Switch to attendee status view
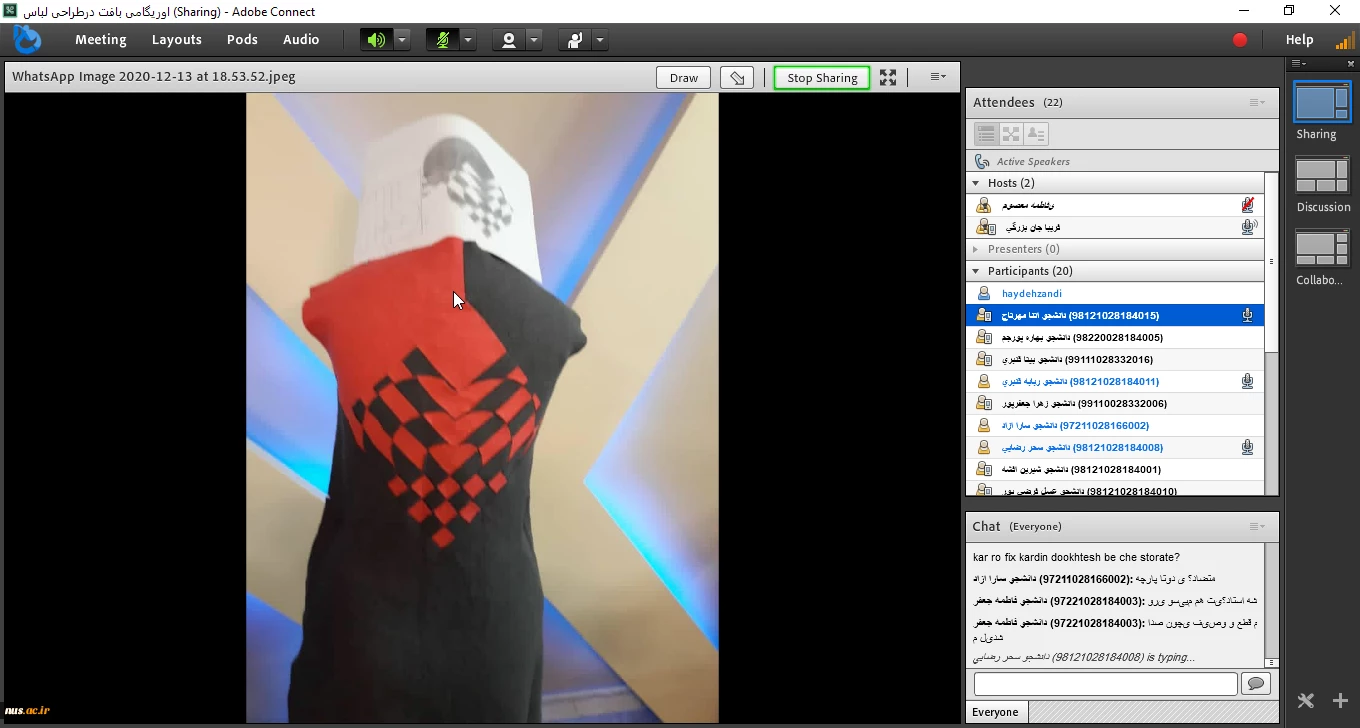The height and width of the screenshot is (728, 1360). click(1036, 134)
